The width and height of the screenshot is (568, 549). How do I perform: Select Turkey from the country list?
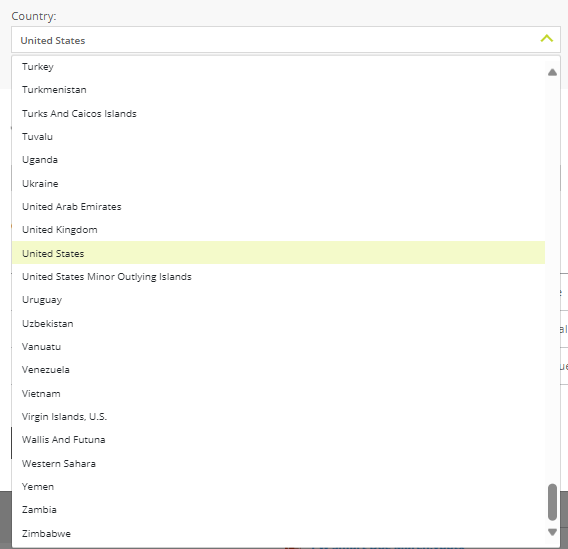pyautogui.click(x=278, y=67)
